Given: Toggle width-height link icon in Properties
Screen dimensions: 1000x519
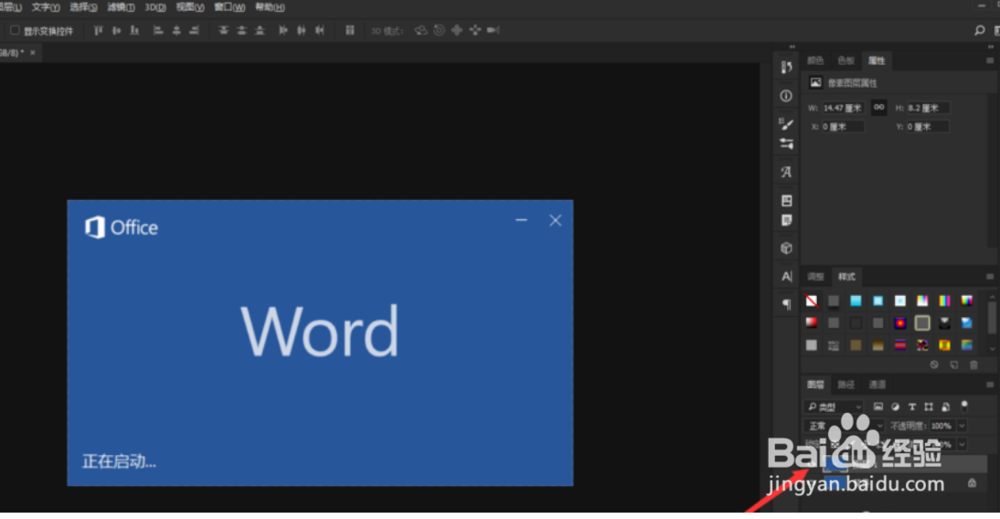Looking at the screenshot, I should click(x=879, y=108).
